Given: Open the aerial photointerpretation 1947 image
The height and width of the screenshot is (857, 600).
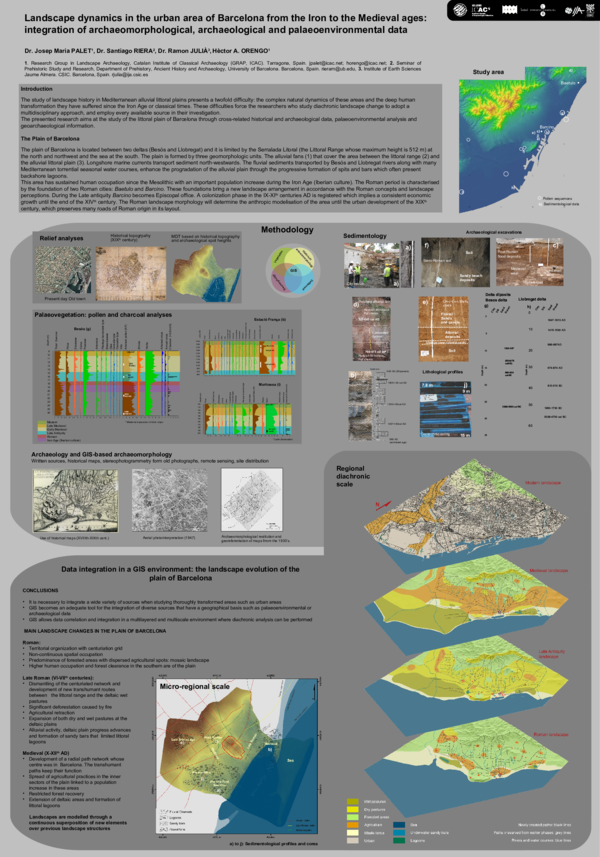Looking at the screenshot, I should 169,500.
